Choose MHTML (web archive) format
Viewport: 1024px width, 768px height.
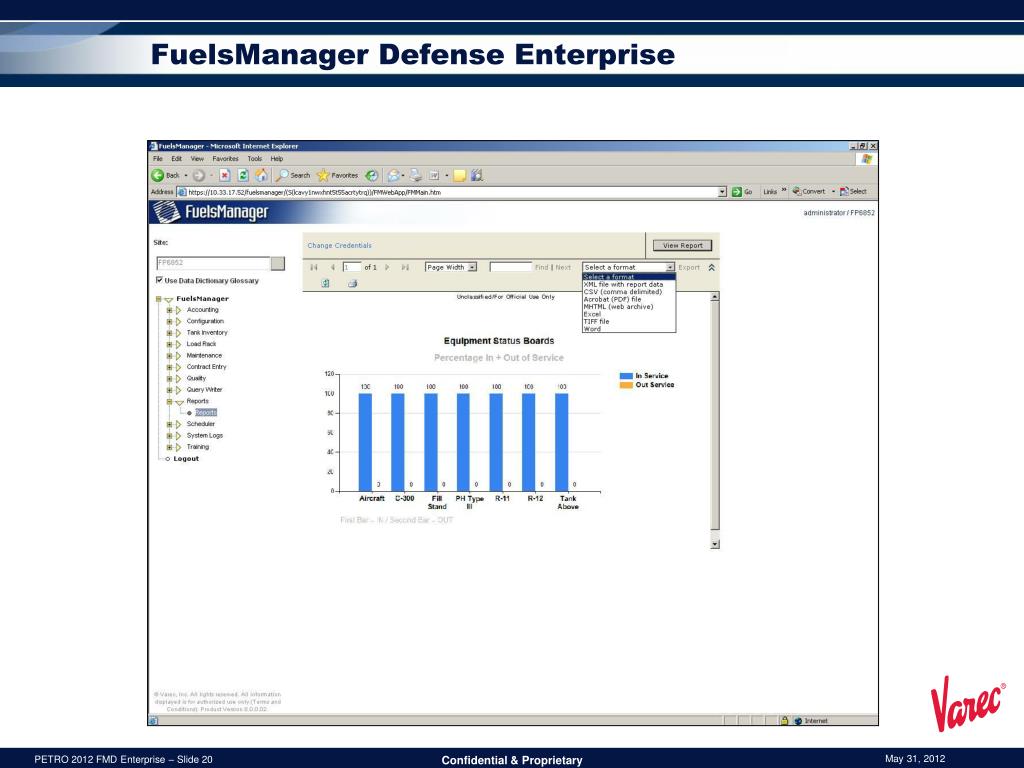[x=629, y=307]
